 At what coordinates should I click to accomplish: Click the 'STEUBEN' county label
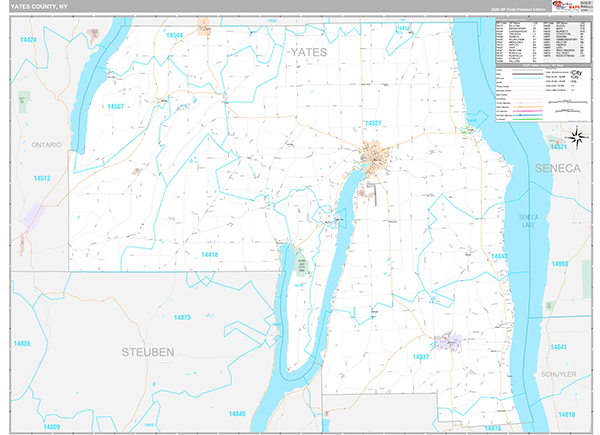pyautogui.click(x=148, y=352)
